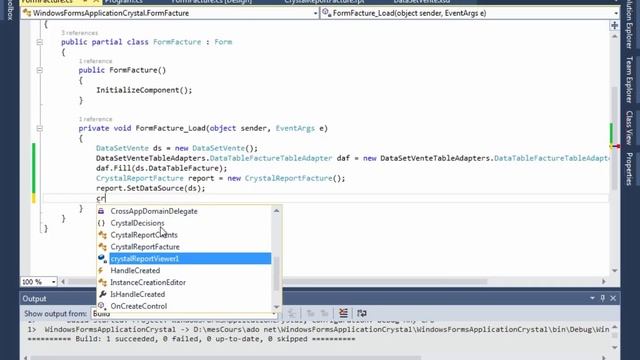Image resolution: width=640 pixels, height=360 pixels.
Task: Collapse the FormFacture class outline region
Action: [40, 42]
